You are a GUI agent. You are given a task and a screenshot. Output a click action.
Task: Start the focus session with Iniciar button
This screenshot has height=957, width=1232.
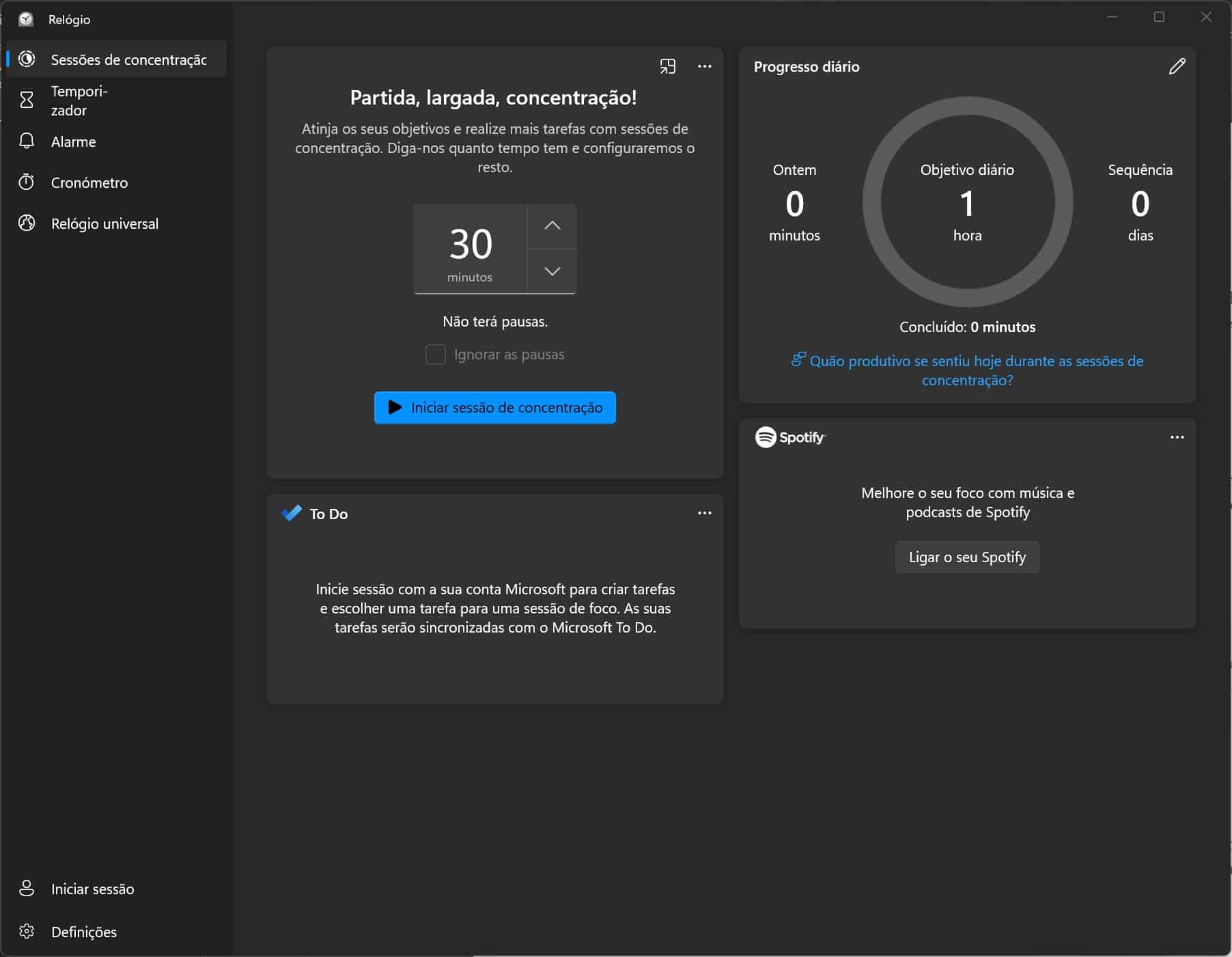click(494, 408)
